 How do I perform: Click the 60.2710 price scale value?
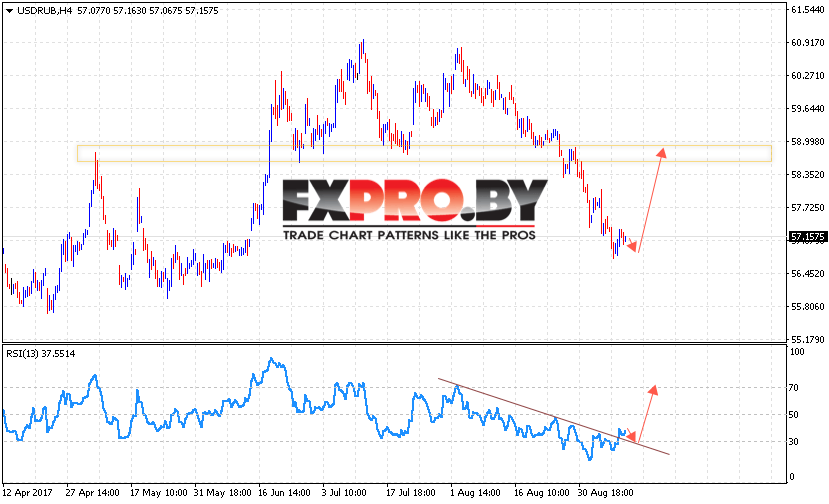point(807,76)
